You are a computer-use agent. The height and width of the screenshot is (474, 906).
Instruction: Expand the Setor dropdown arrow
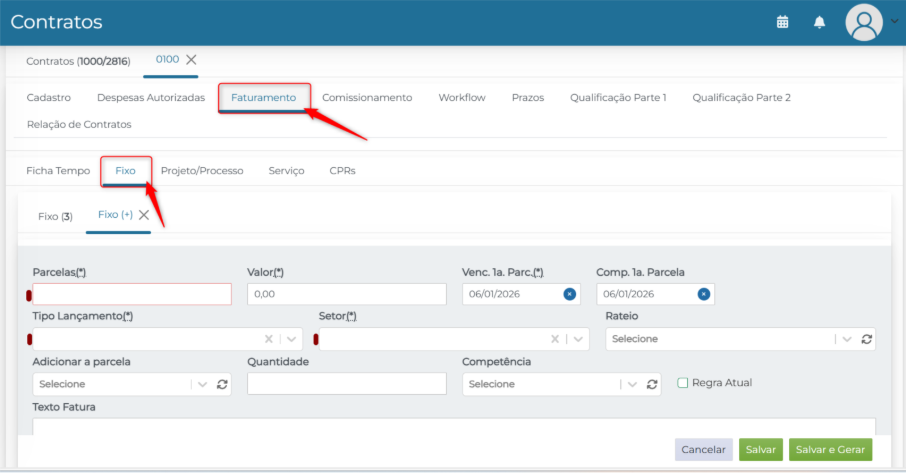tap(578, 339)
